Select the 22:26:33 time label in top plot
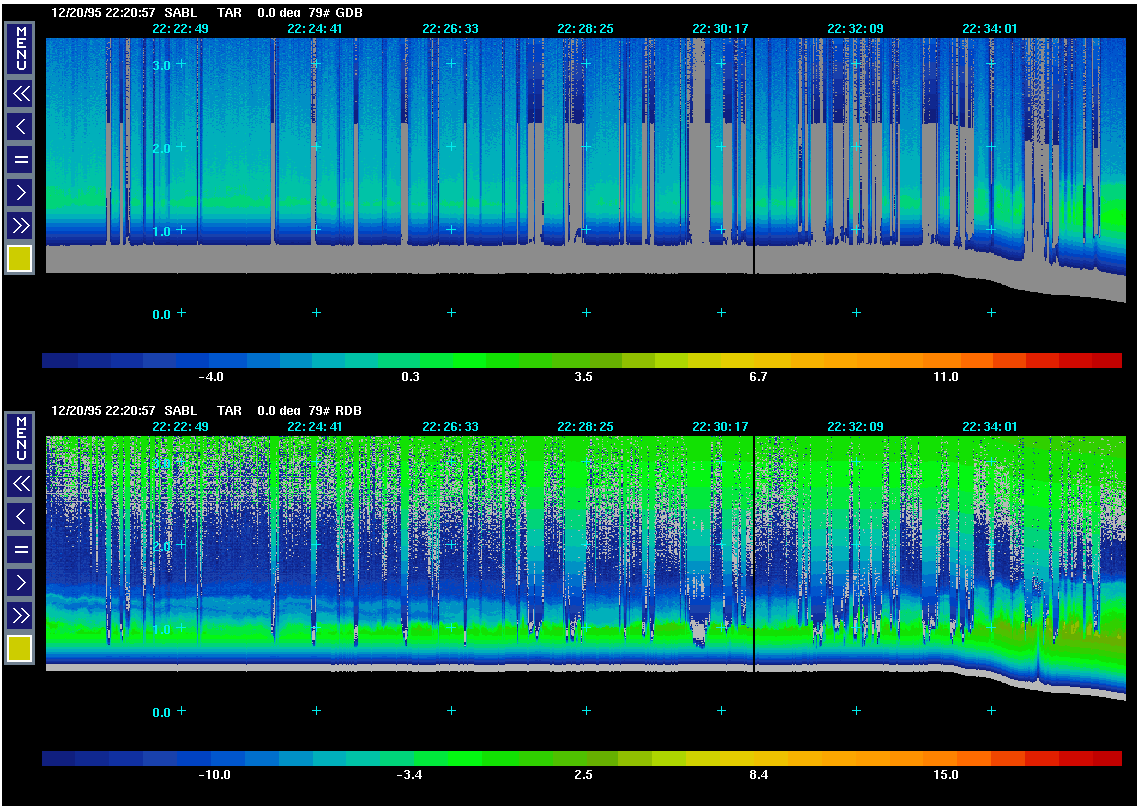Screen dimensions: 1141x810 pos(450,29)
